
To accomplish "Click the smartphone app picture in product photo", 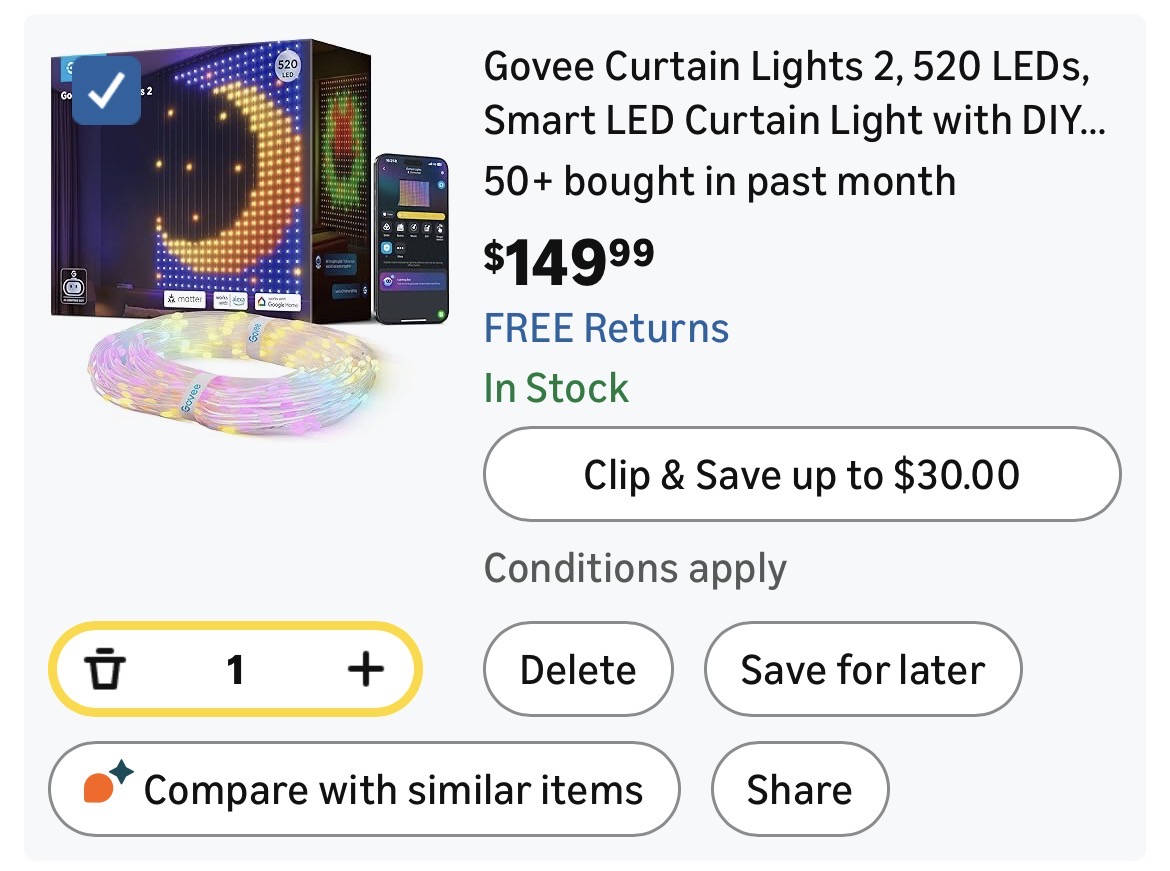I will tap(410, 238).
